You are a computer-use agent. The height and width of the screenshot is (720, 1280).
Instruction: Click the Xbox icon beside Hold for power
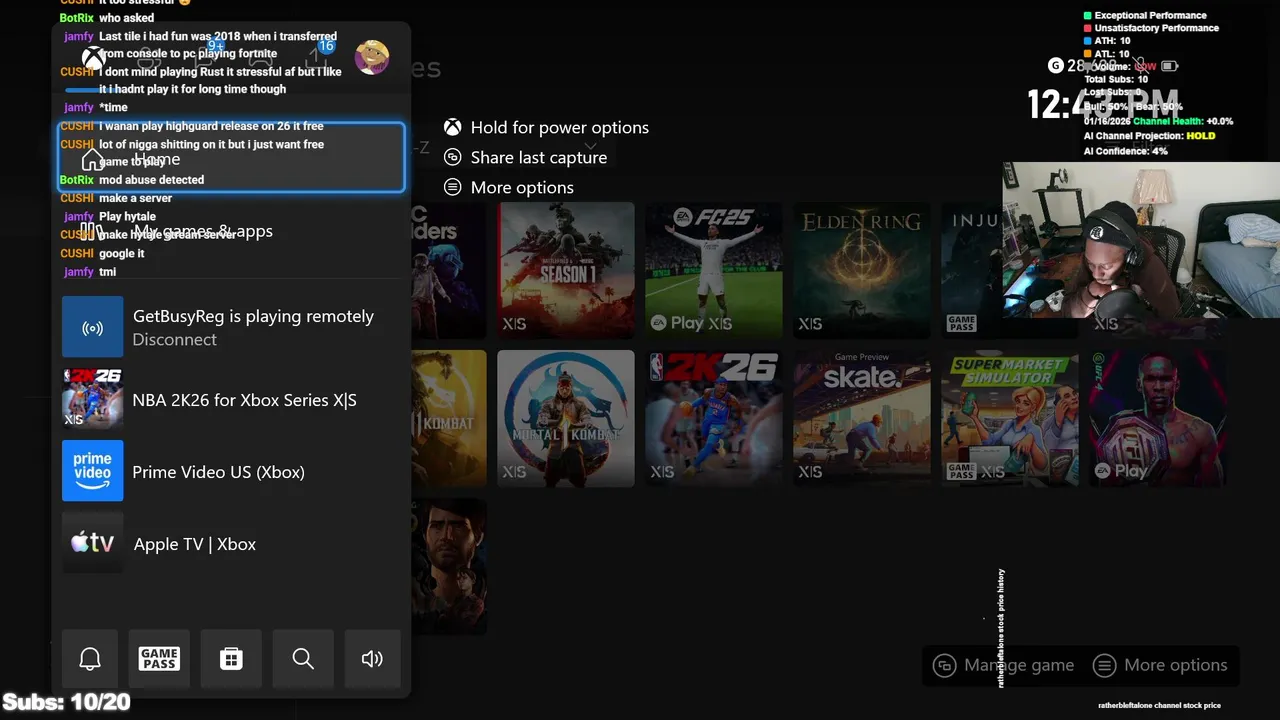pos(453,127)
